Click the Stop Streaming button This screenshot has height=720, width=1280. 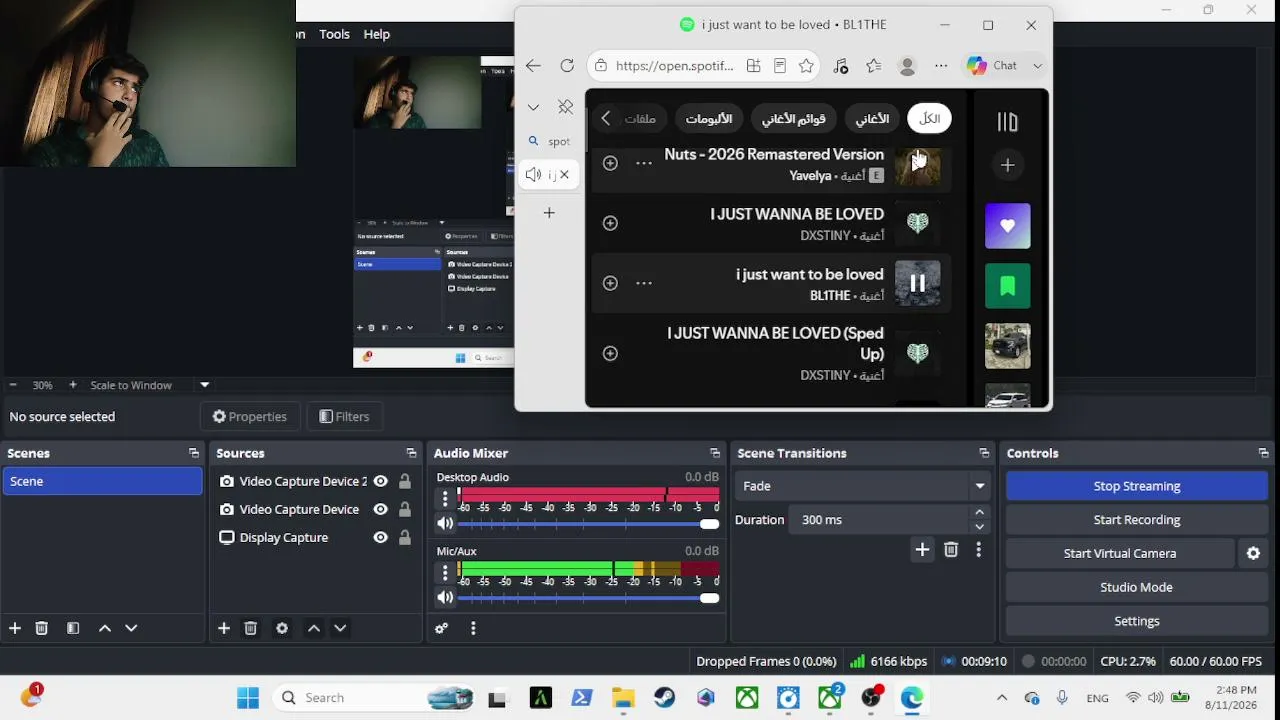(1137, 486)
